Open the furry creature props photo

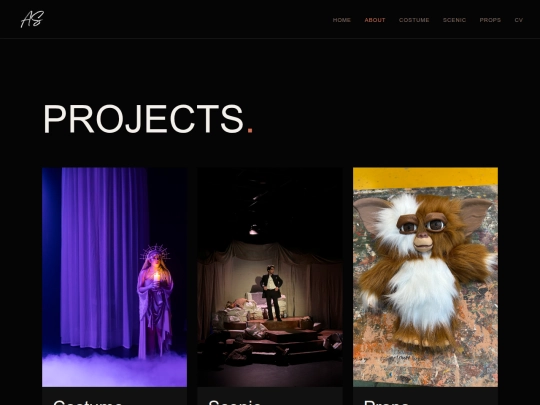click(x=425, y=277)
